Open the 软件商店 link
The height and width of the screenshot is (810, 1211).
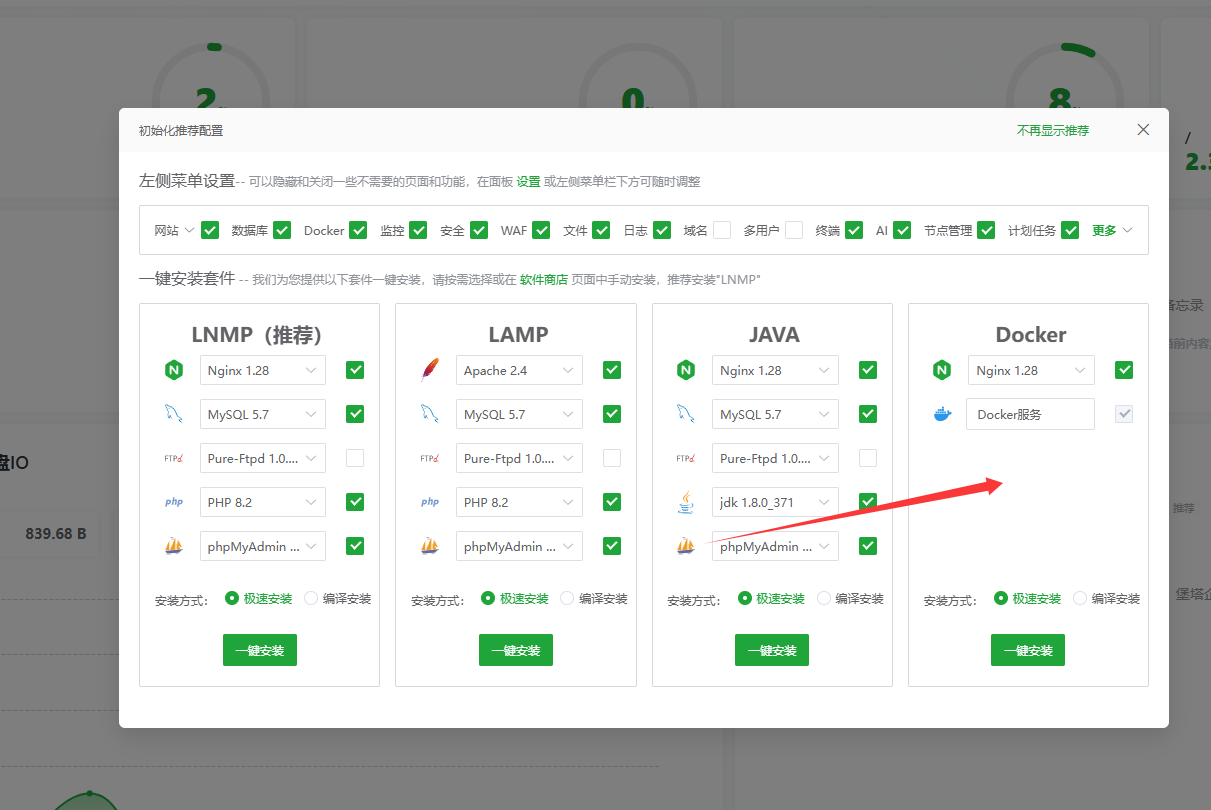coord(544,280)
